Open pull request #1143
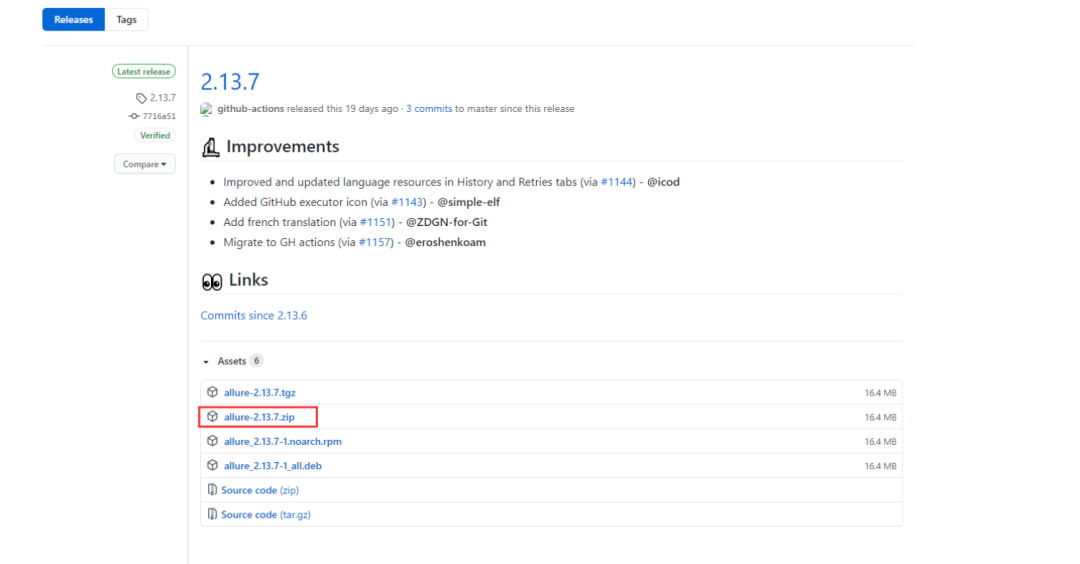 coord(407,202)
